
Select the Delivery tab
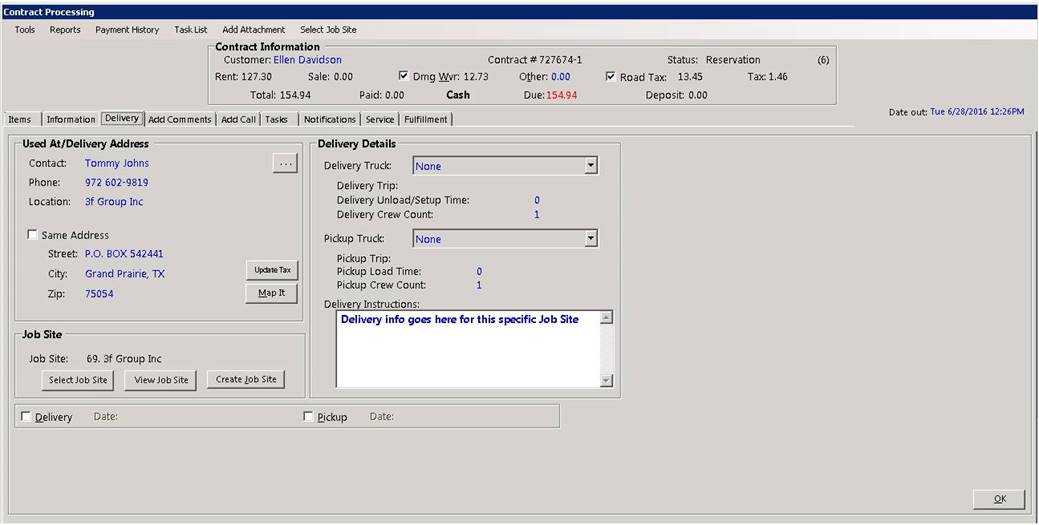122,118
